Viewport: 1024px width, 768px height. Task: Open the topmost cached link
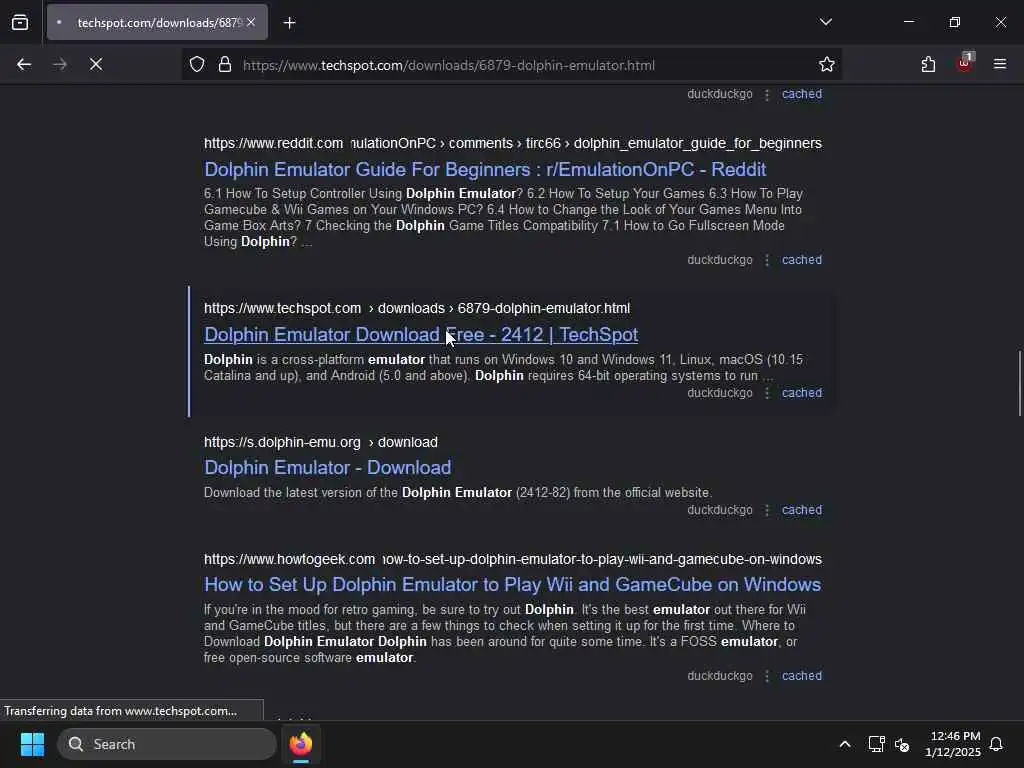click(x=802, y=94)
